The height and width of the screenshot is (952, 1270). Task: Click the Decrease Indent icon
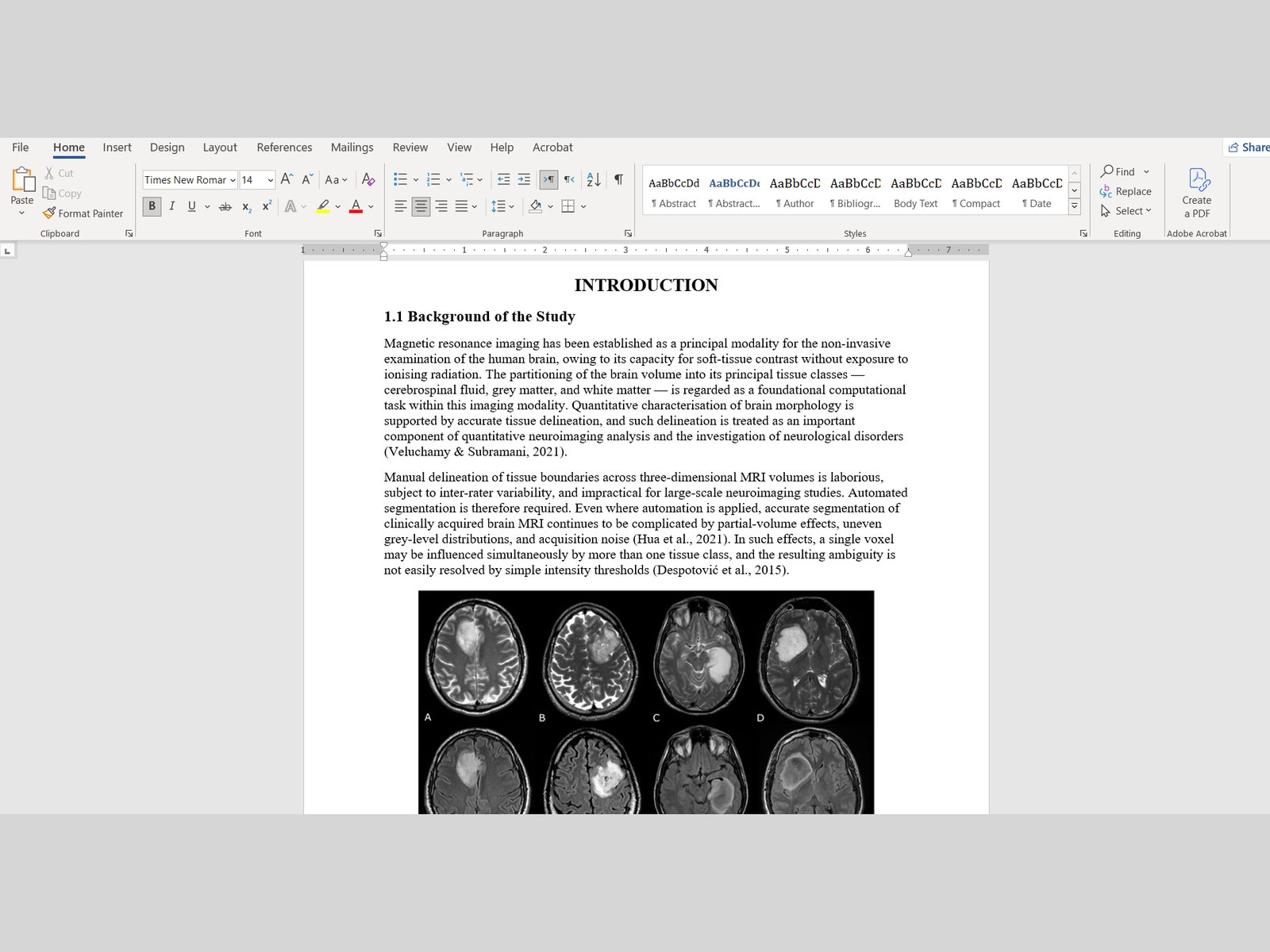coord(503,179)
